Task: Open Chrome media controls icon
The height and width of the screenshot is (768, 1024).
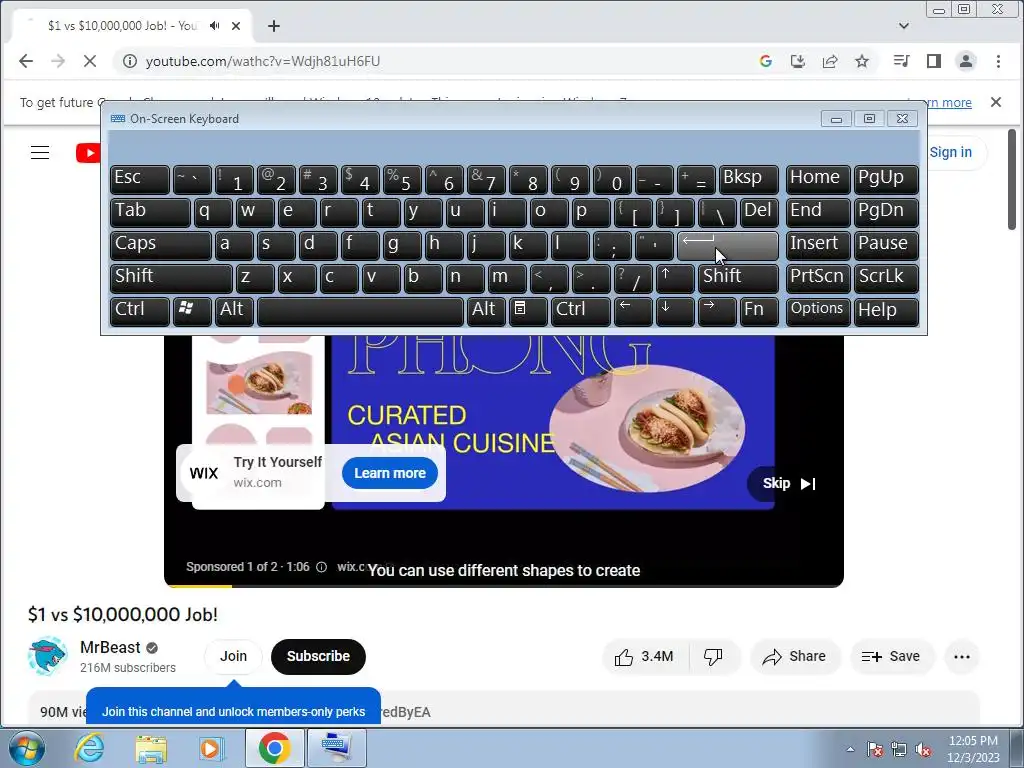Action: [901, 61]
